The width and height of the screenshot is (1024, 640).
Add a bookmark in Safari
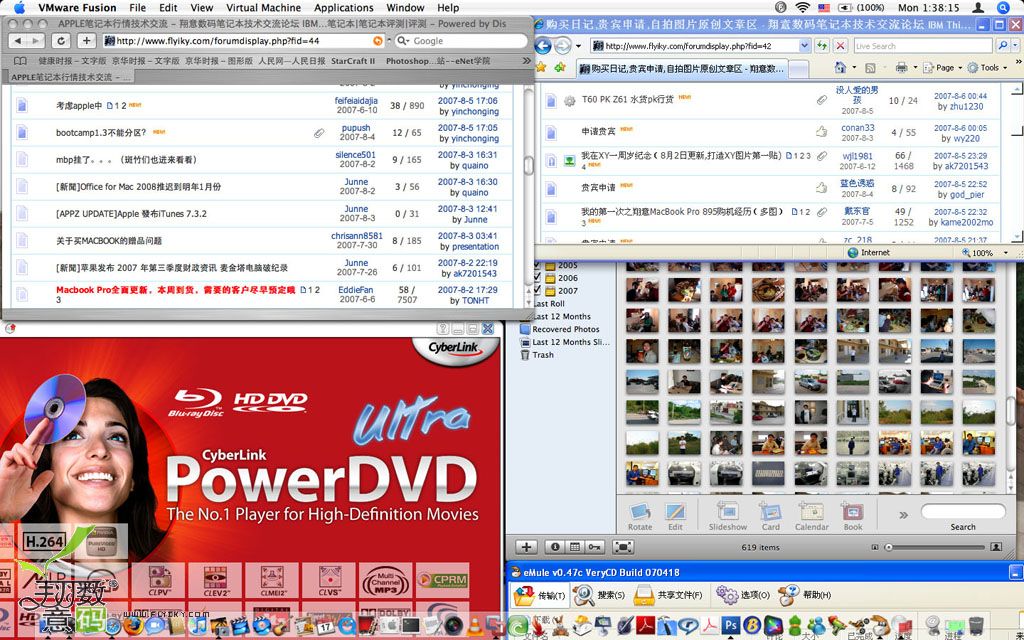[86, 40]
